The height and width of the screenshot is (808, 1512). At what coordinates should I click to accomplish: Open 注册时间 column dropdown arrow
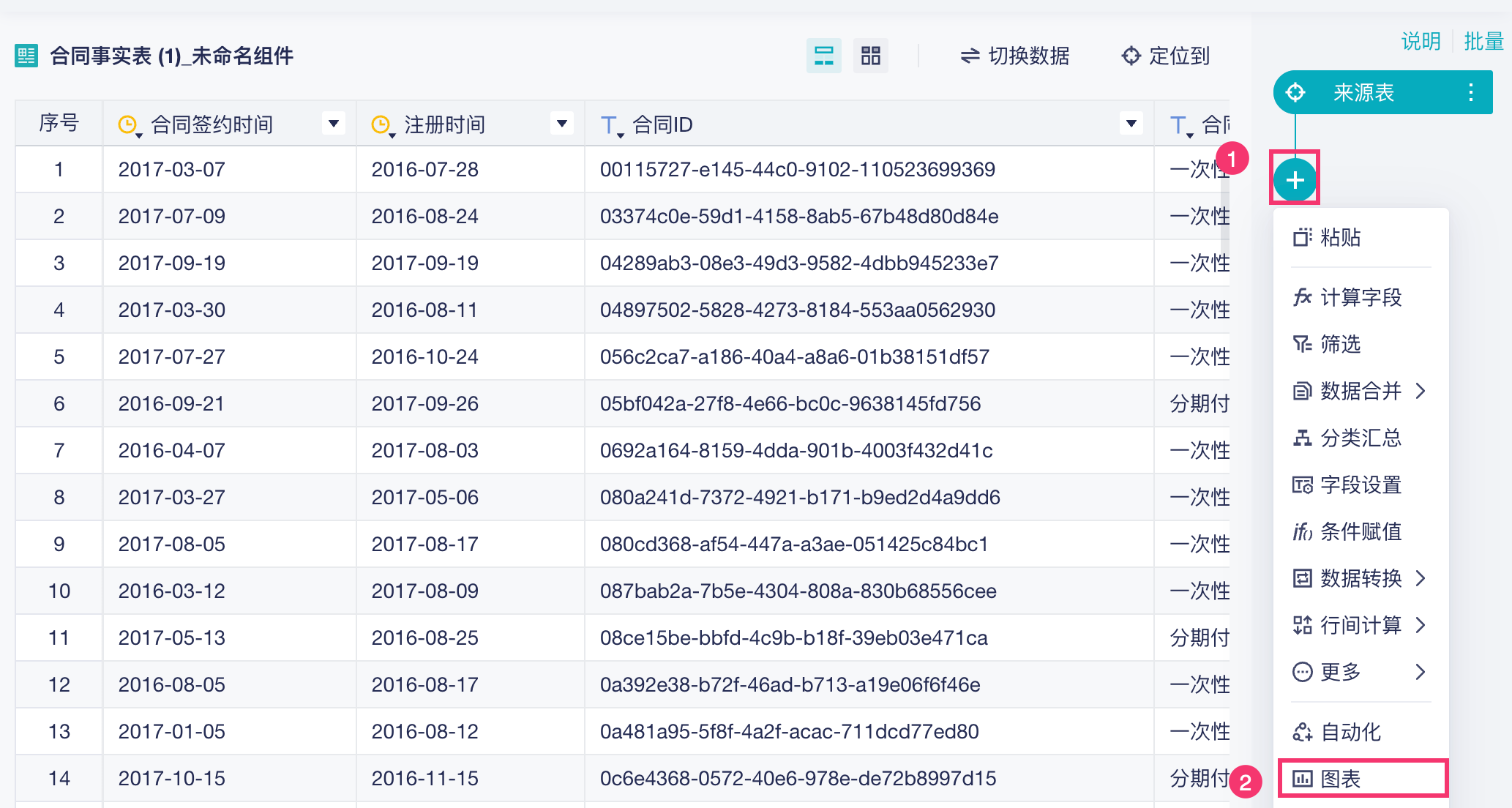pos(562,123)
